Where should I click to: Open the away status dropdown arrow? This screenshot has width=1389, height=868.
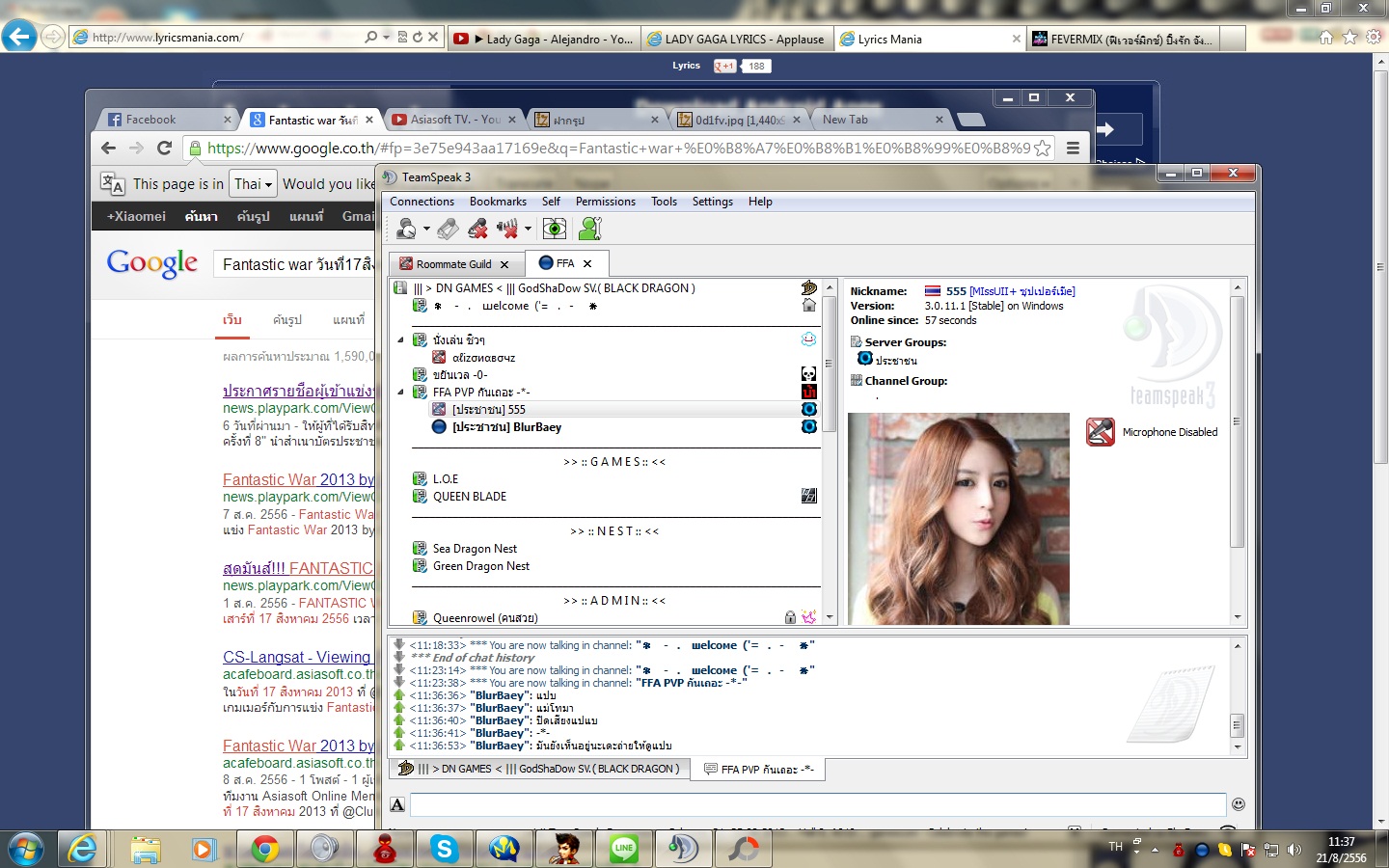point(426,229)
